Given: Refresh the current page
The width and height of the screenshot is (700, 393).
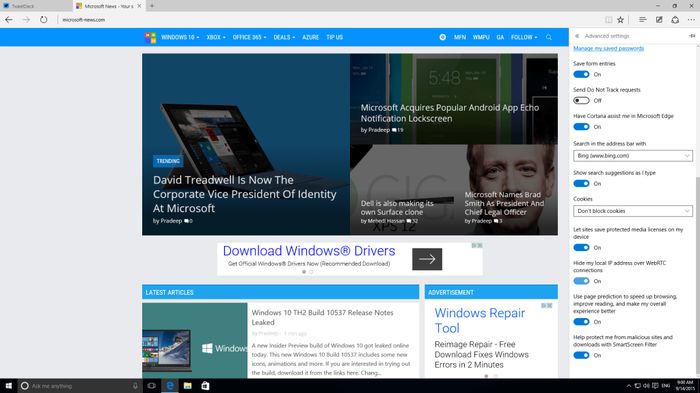Looking at the screenshot, I should click(x=43, y=20).
